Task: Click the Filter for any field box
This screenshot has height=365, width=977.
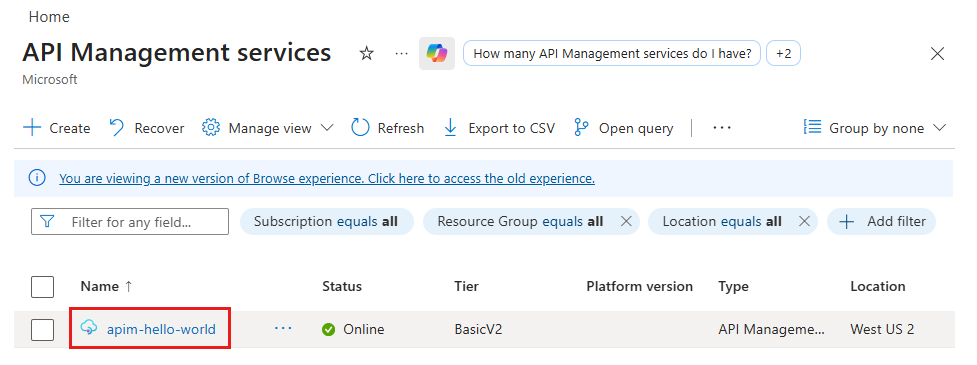Action: [x=130, y=222]
